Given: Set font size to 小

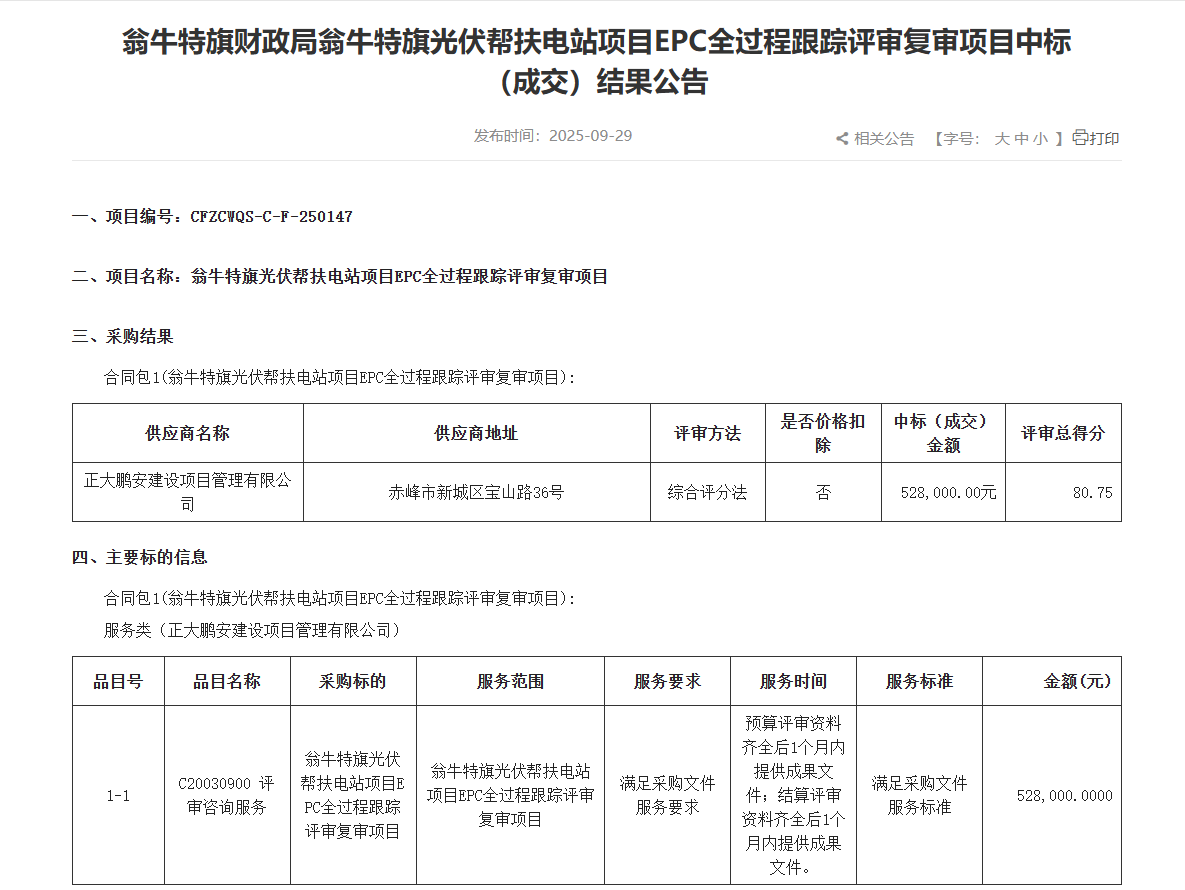Looking at the screenshot, I should 1040,139.
